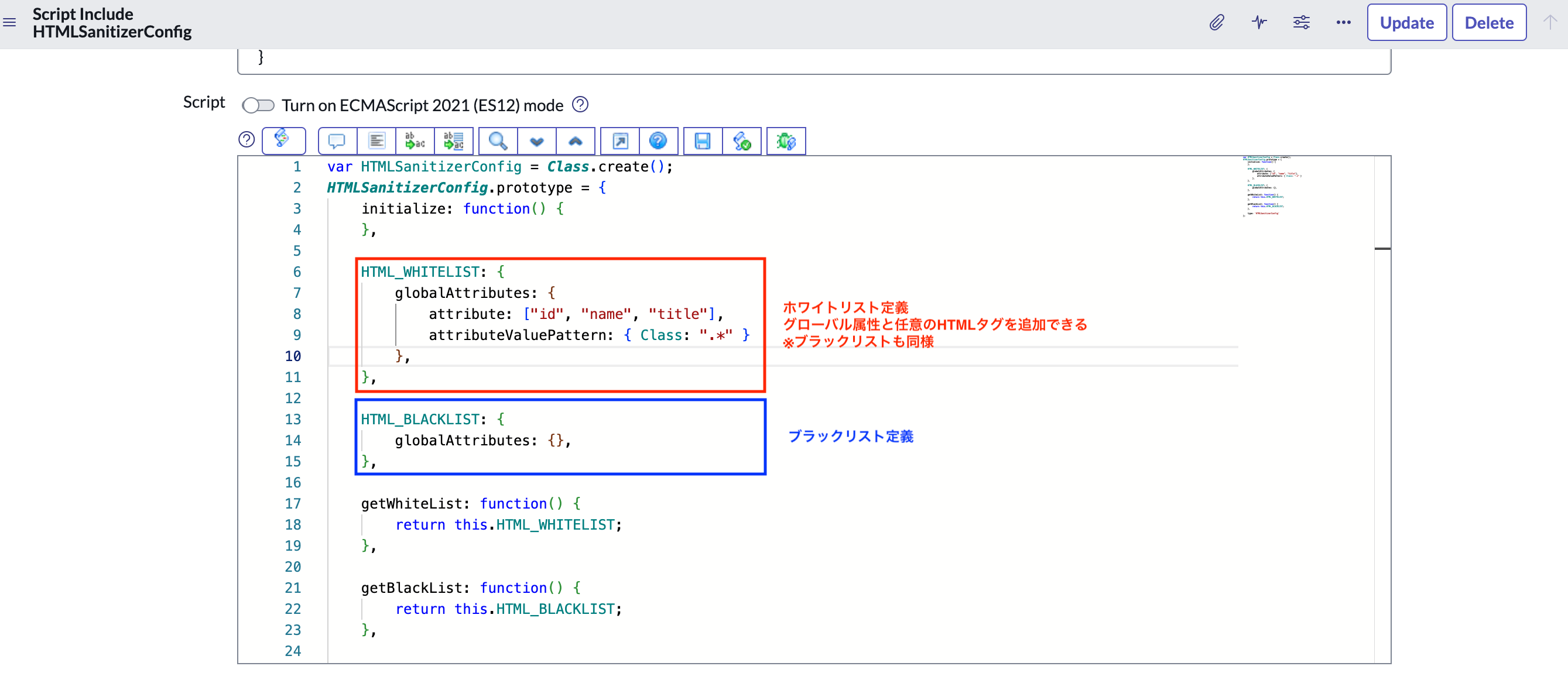Viewport: 1568px width, 673px height.
Task: Attach a file using the paperclip icon
Action: click(1217, 22)
